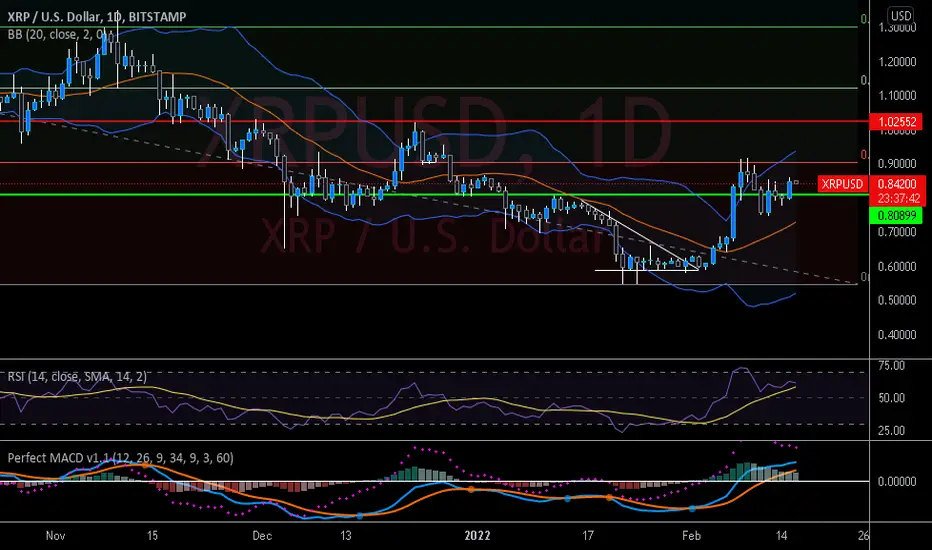Click the MACD 0.00000 scale value

click(897, 482)
